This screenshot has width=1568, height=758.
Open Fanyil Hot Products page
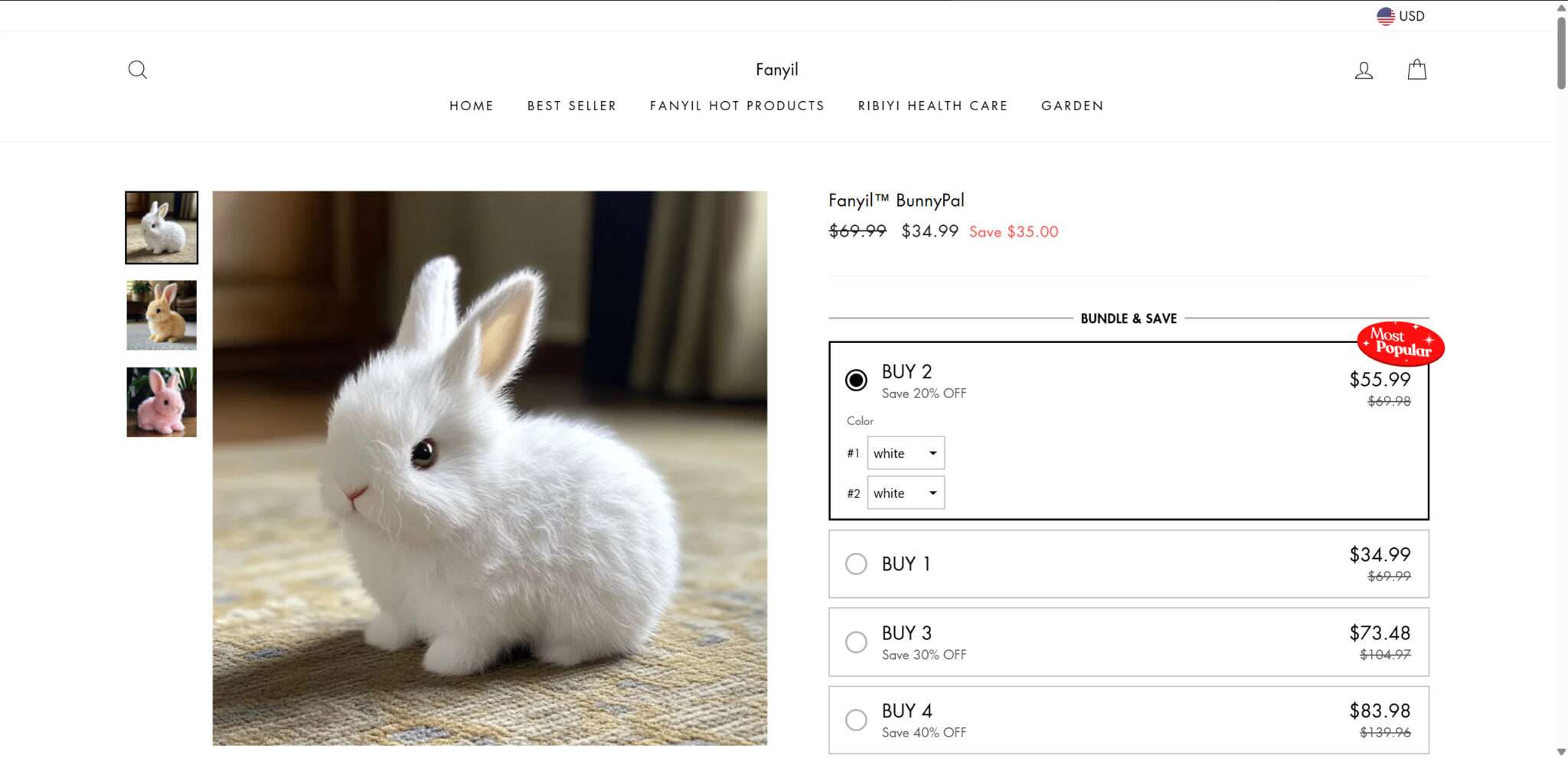click(737, 106)
